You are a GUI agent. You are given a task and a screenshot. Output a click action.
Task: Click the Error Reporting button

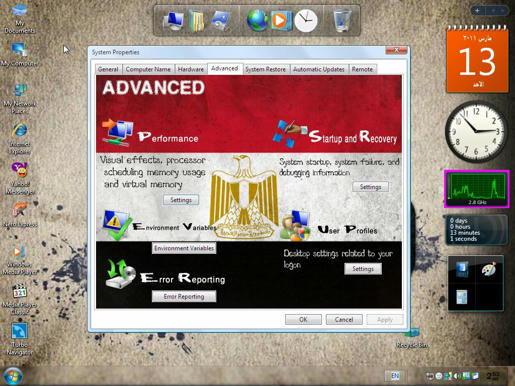pos(184,297)
